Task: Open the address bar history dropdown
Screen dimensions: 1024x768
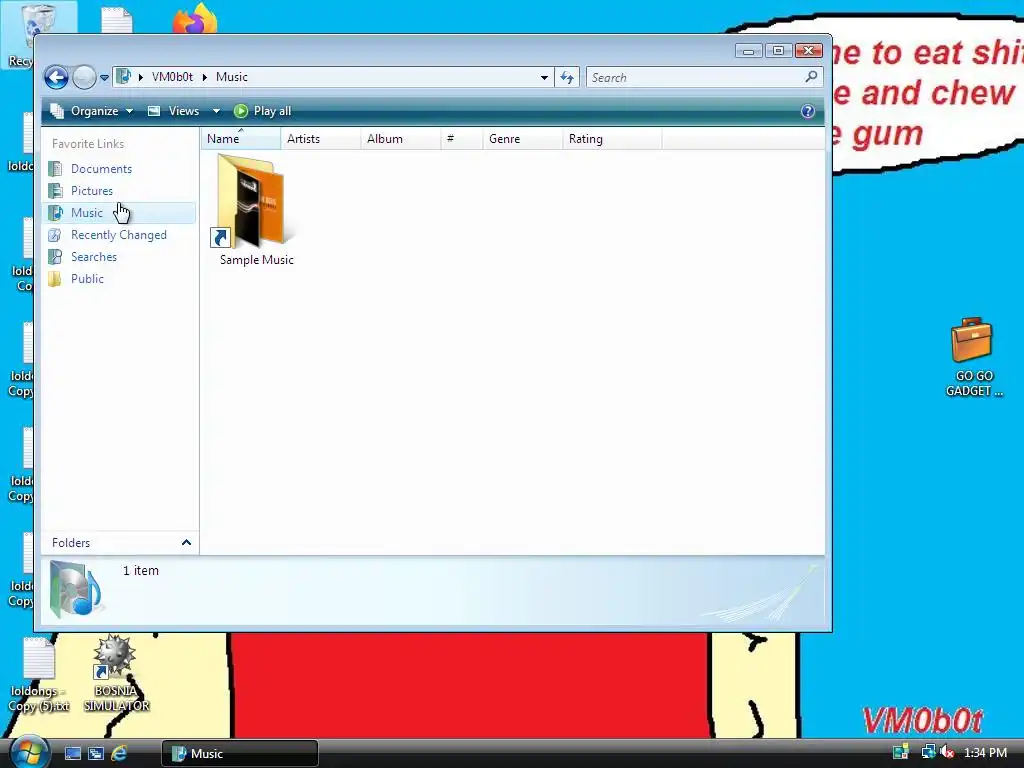Action: (544, 77)
